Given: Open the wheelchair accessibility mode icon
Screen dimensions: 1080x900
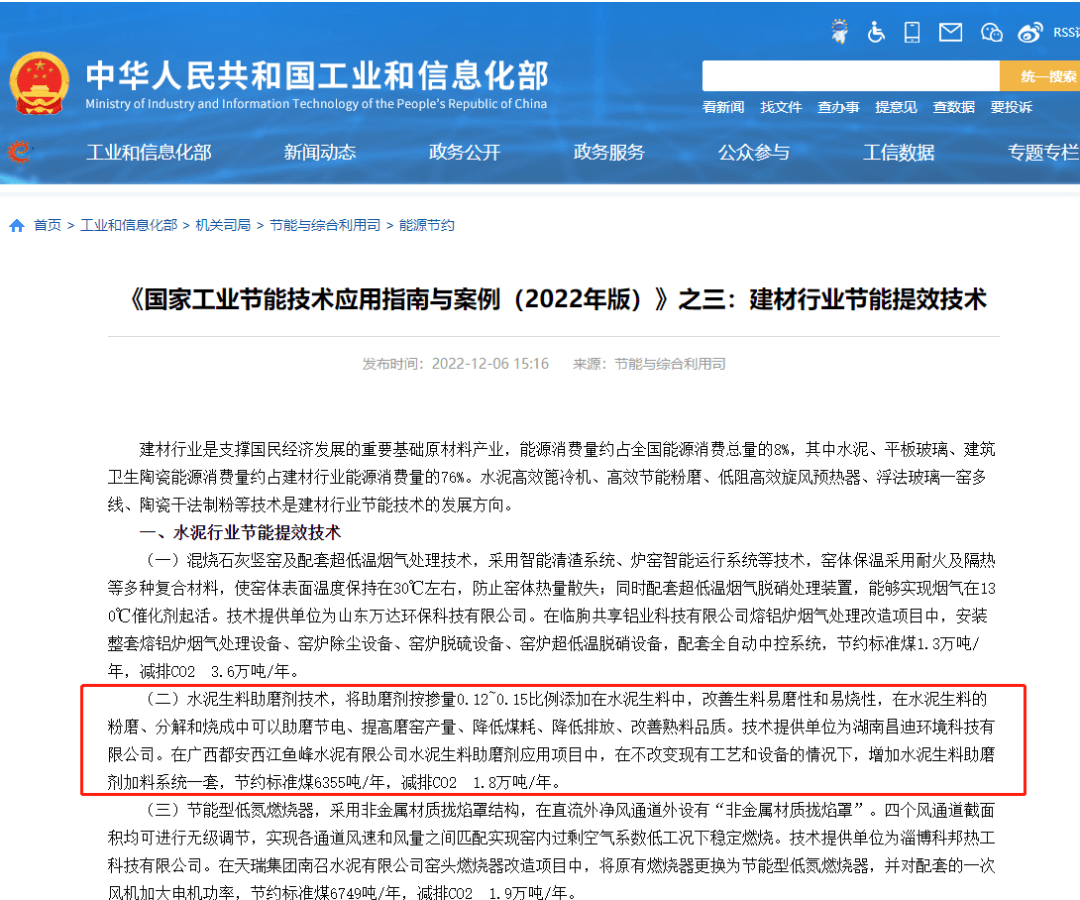Looking at the screenshot, I should pyautogui.click(x=876, y=32).
